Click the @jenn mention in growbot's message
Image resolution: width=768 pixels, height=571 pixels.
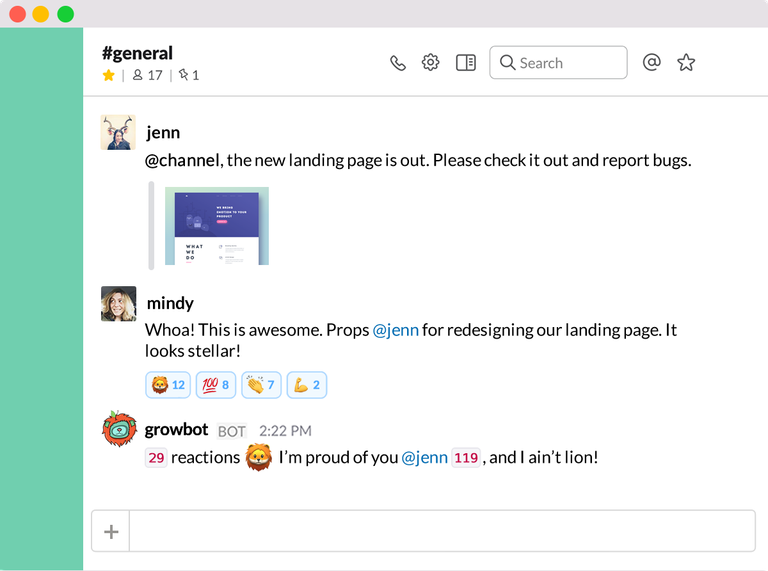tap(424, 458)
